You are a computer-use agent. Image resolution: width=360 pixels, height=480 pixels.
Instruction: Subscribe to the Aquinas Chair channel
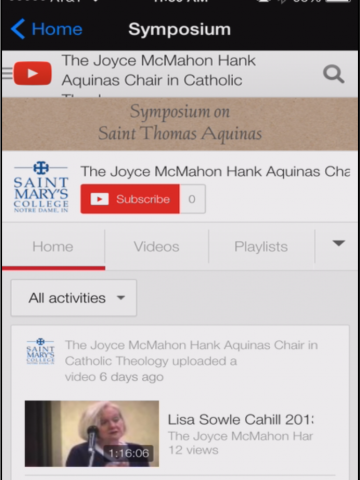pos(130,199)
